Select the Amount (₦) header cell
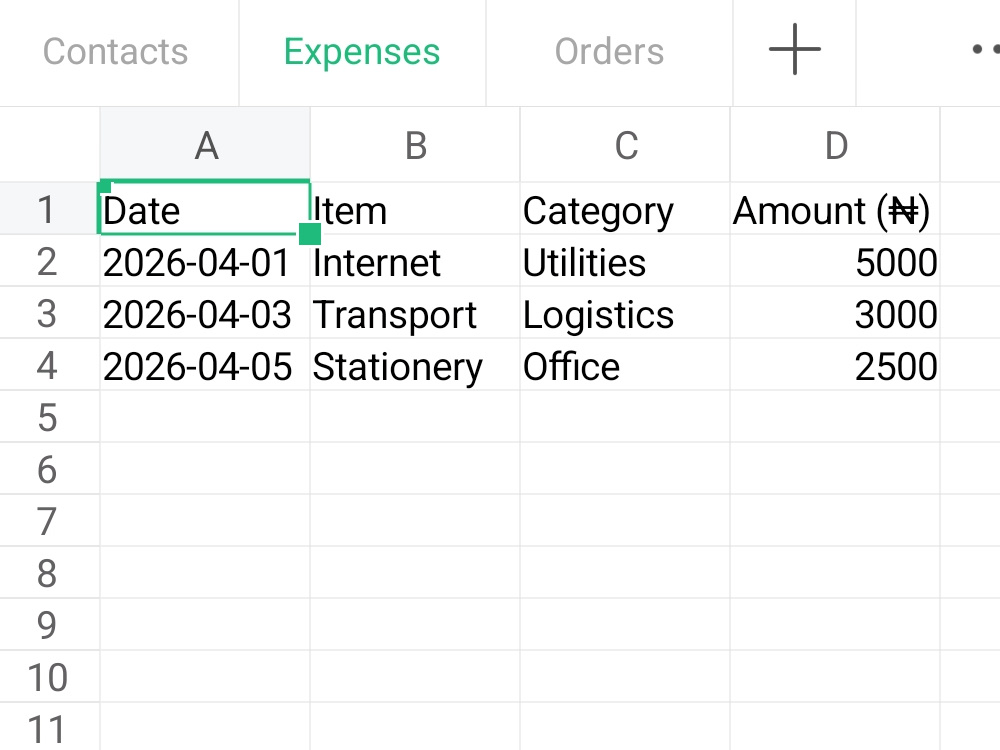Screen dimensions: 1000x750 pos(835,209)
